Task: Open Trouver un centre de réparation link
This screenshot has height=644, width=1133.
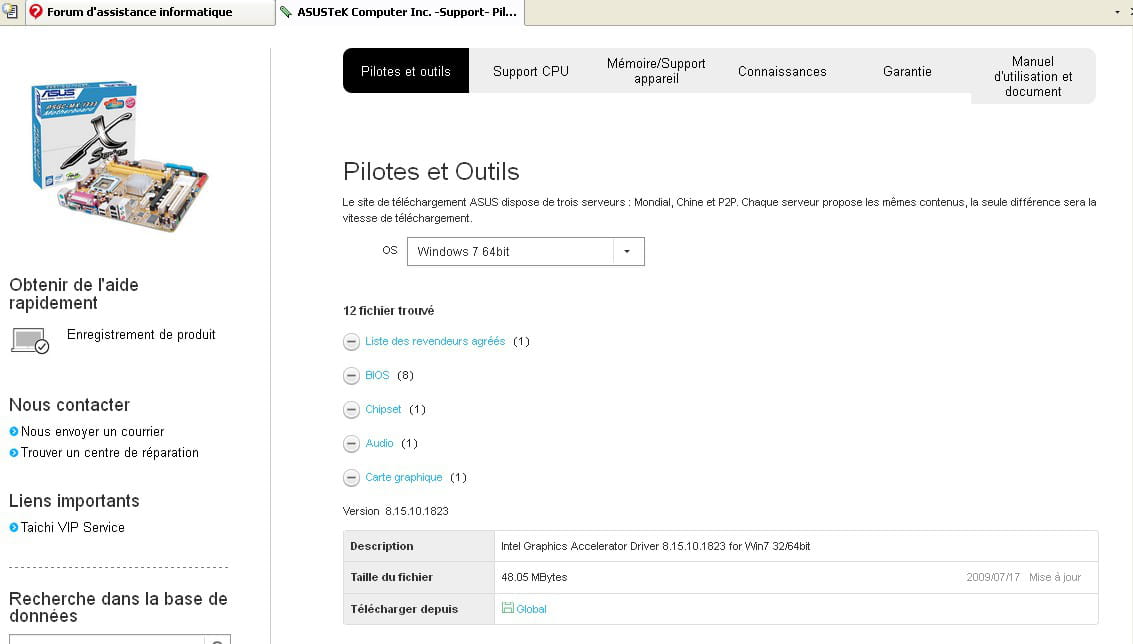Action: pos(110,452)
